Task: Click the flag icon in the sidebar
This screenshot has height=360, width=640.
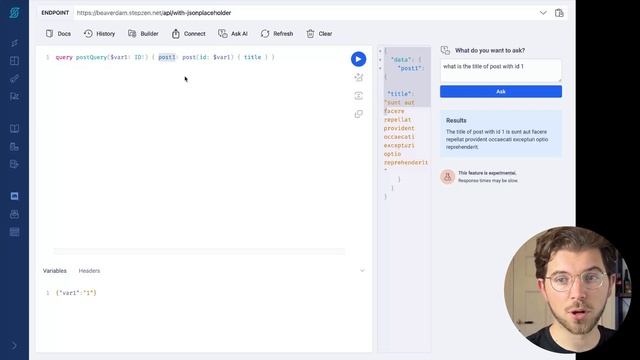Action: coord(14,96)
